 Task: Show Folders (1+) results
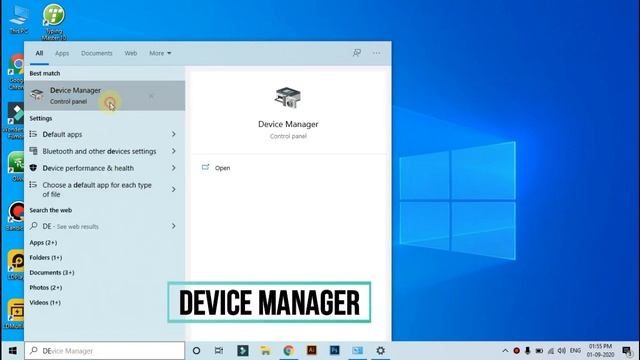(46, 258)
